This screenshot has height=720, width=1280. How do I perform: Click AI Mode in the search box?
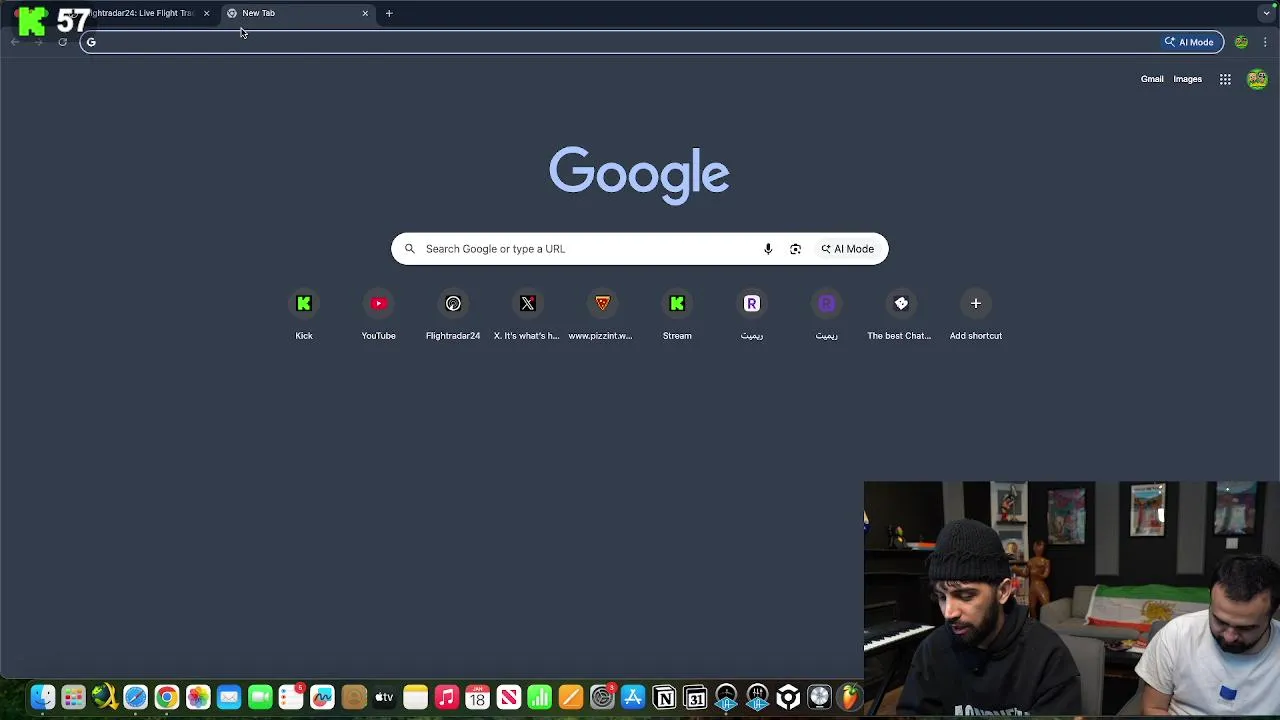tap(847, 249)
